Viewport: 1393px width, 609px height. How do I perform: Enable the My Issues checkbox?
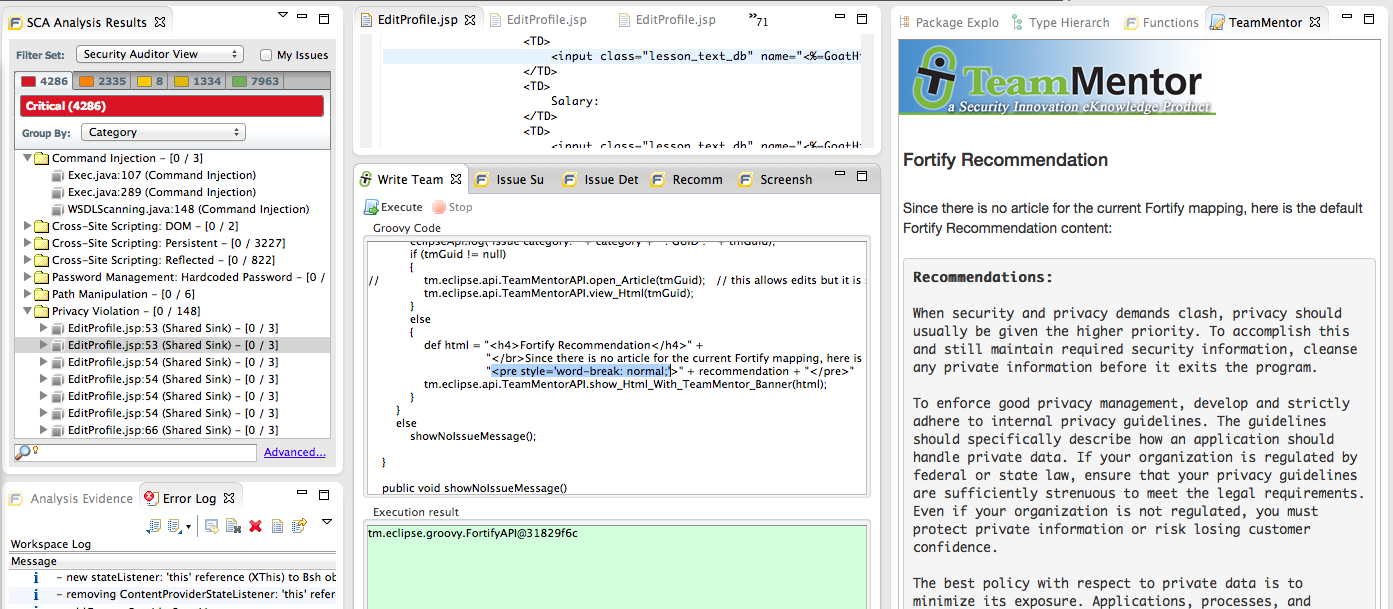pos(266,55)
